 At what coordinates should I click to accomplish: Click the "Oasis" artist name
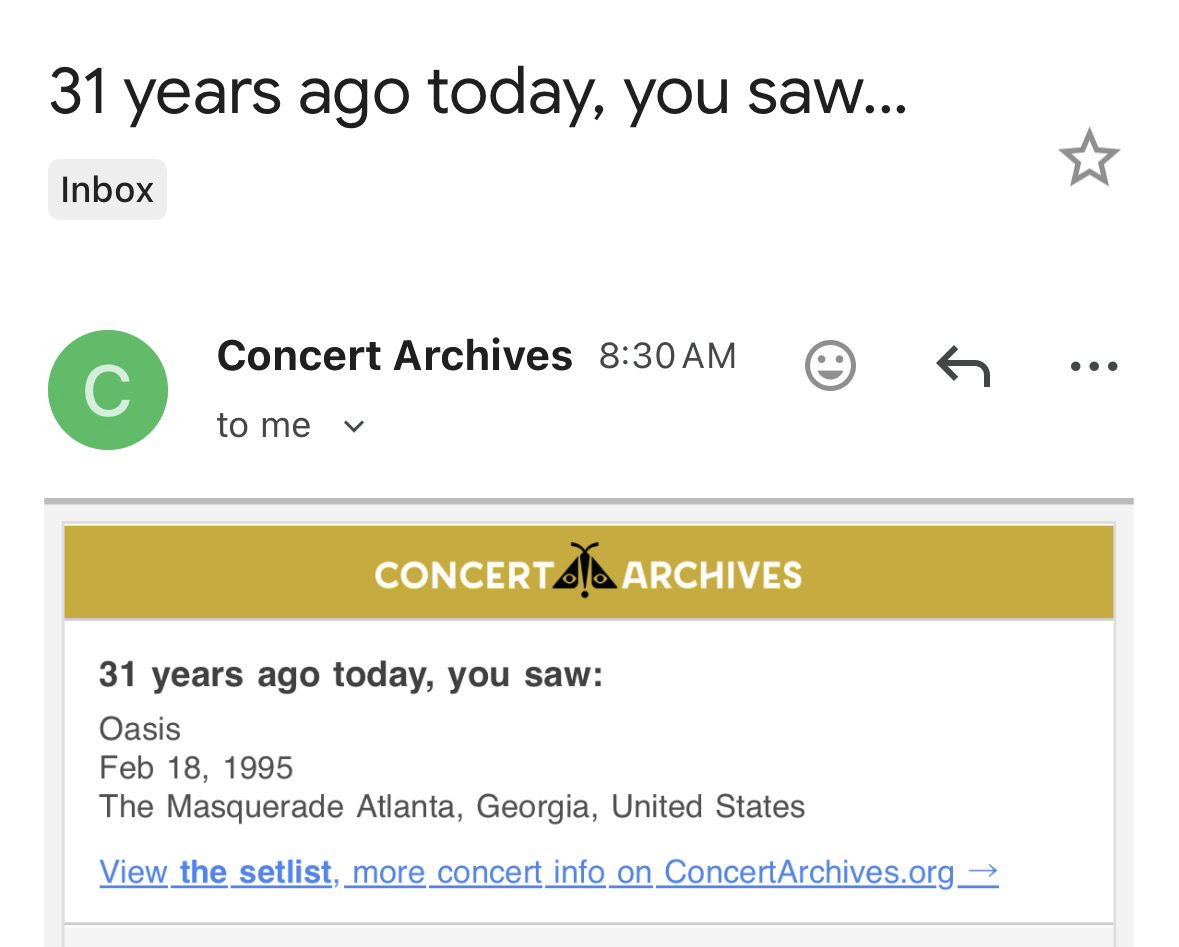click(140, 729)
